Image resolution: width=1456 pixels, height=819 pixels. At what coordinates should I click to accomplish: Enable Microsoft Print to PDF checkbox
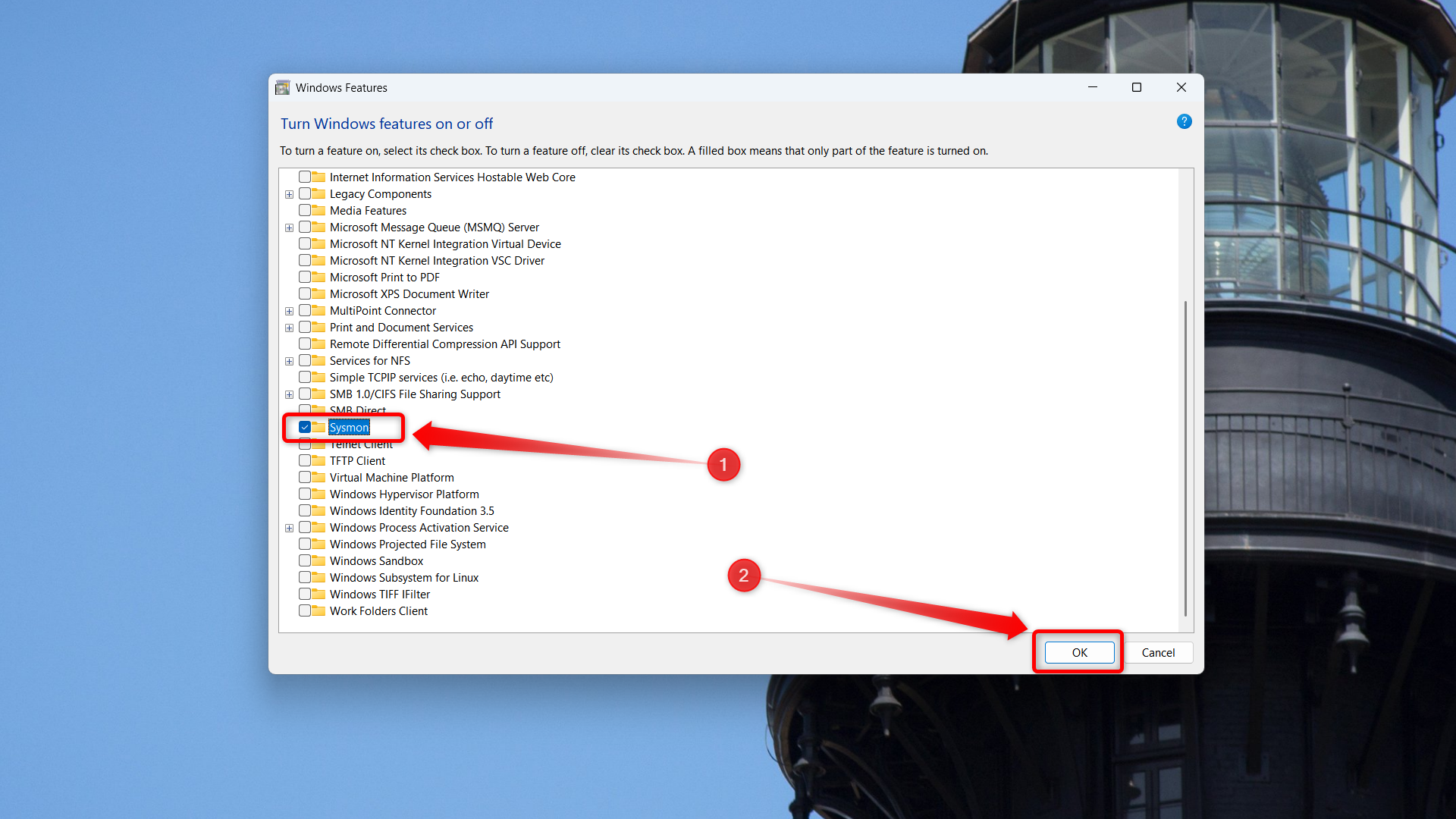[304, 278]
